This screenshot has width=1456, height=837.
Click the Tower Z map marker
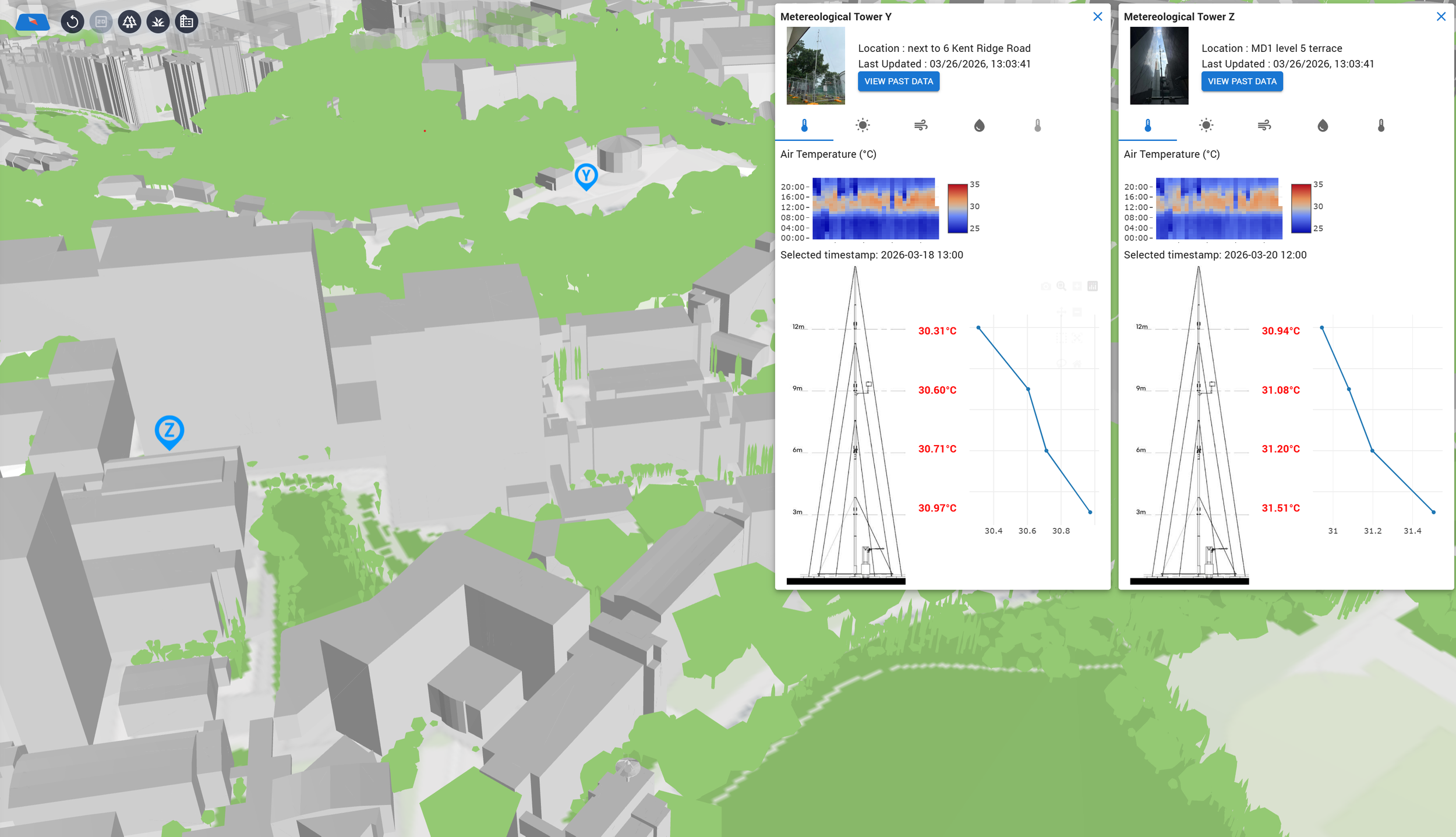(x=169, y=431)
